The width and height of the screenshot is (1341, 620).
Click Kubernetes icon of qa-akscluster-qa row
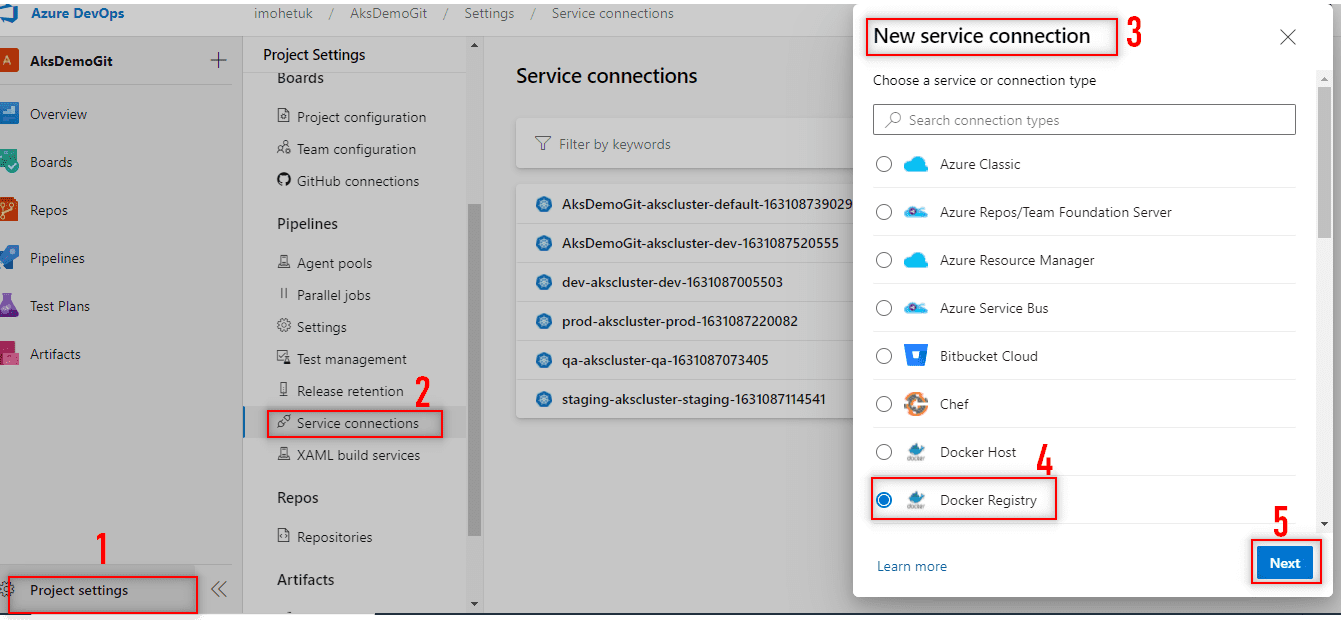point(544,360)
